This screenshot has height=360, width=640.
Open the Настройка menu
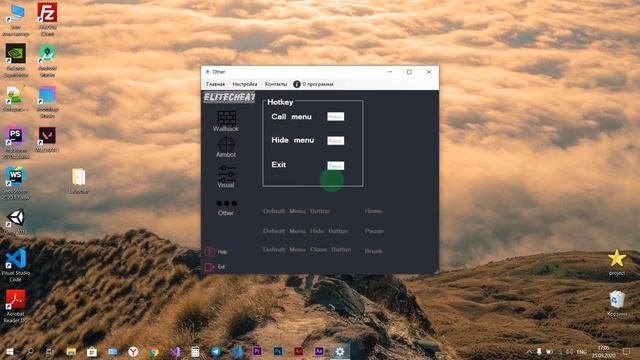[245, 84]
